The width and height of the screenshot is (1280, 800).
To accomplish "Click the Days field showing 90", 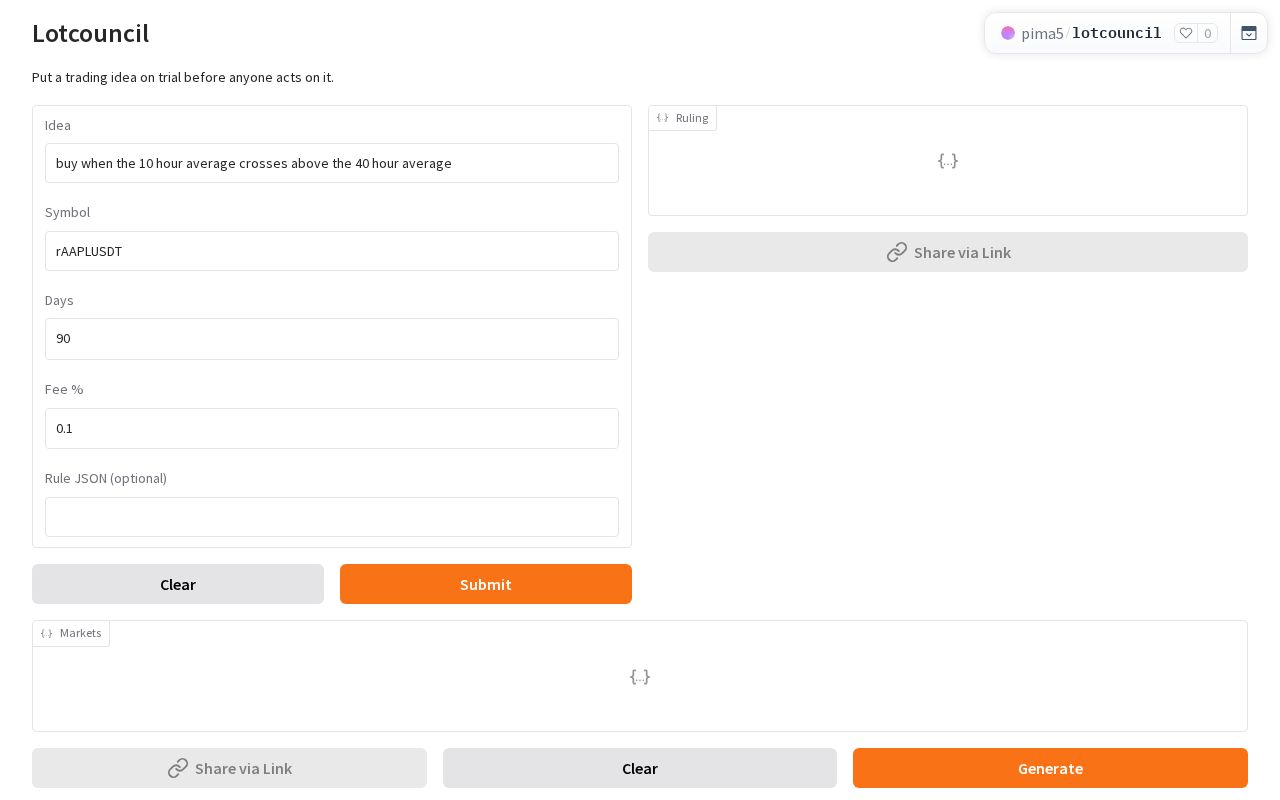I will [332, 339].
